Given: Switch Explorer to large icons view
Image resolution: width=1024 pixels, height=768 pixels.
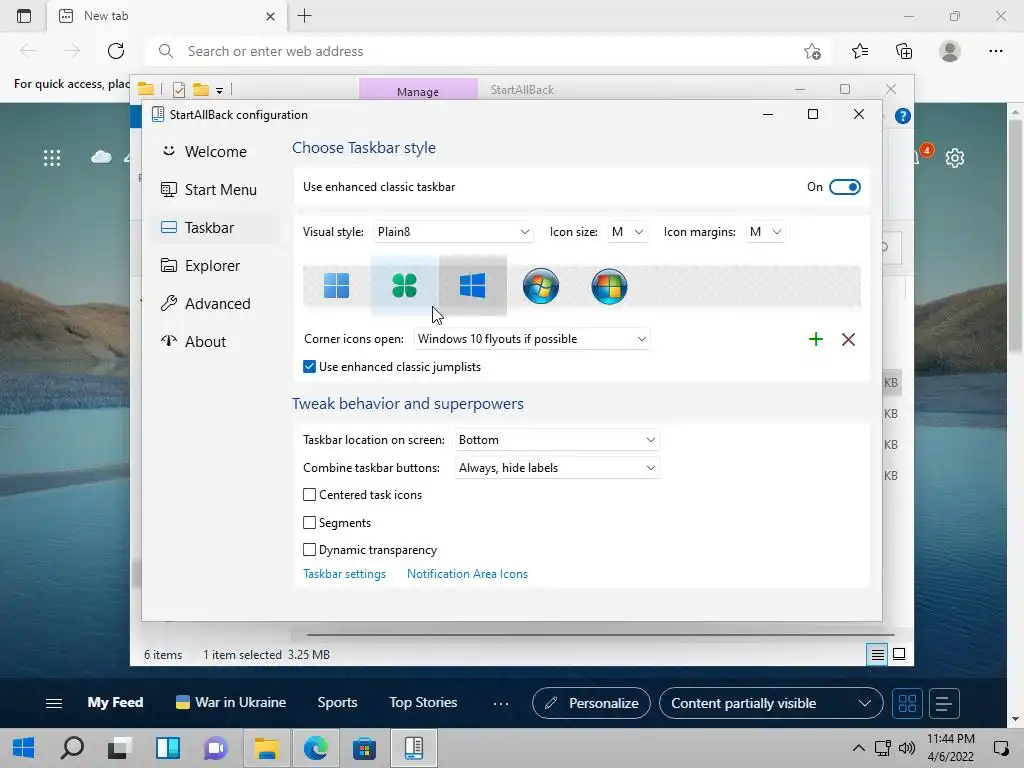Looking at the screenshot, I should pos(899,654).
